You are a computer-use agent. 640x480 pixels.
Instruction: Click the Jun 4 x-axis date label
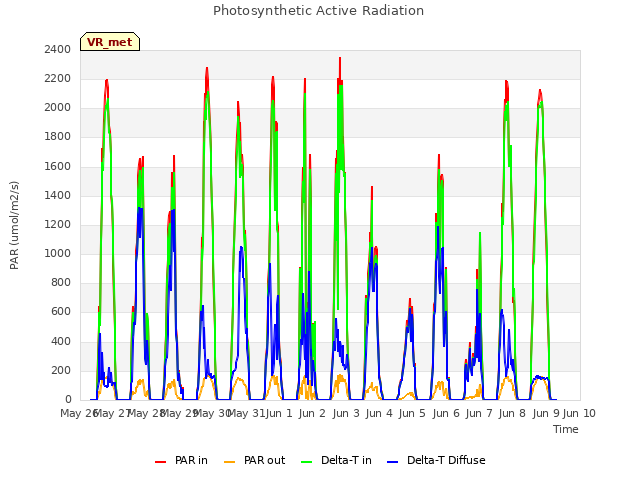point(379,413)
